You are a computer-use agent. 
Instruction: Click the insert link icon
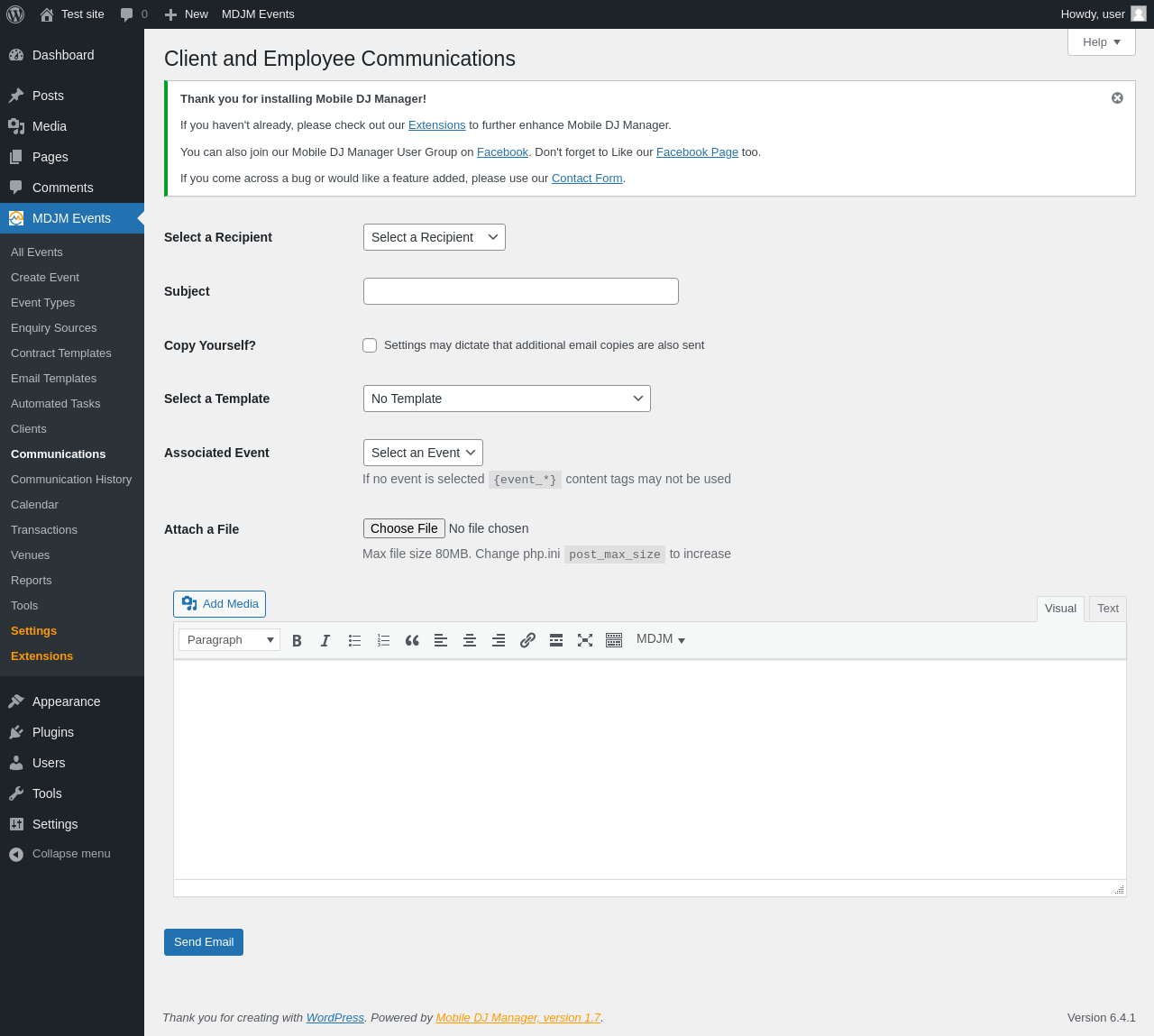click(527, 640)
